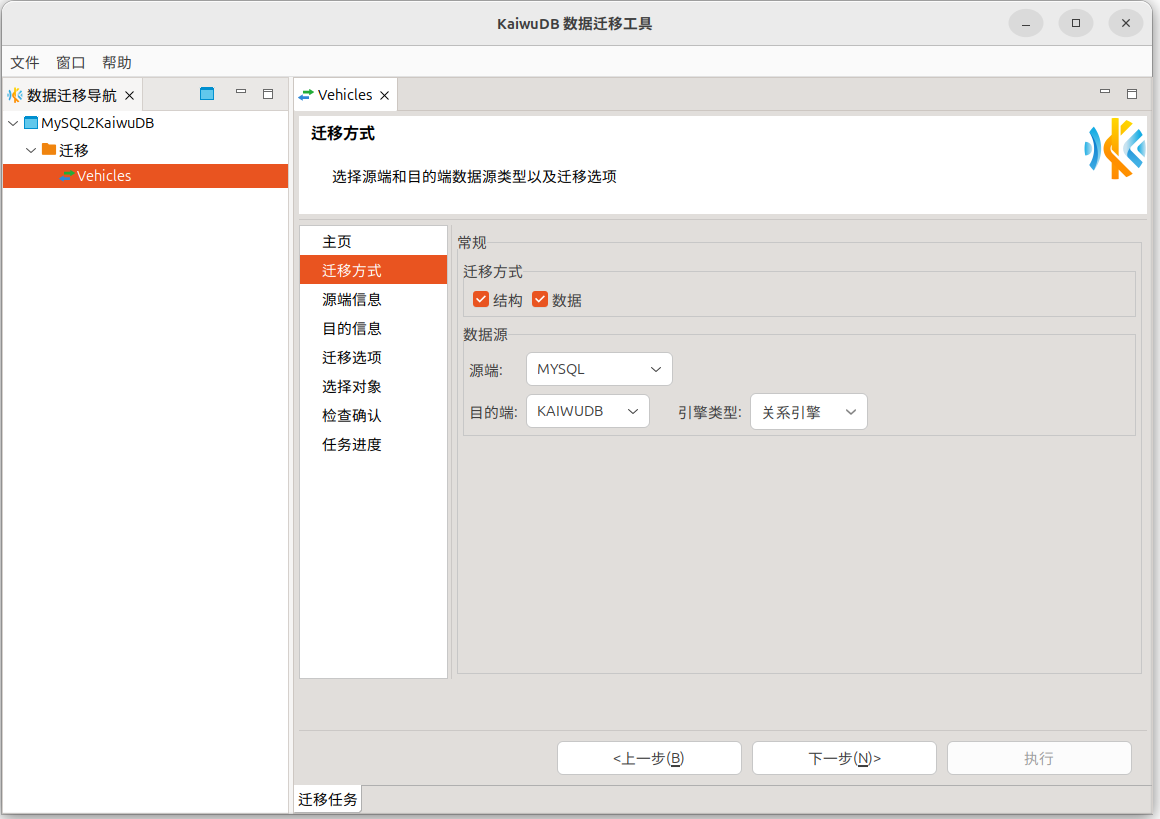Viewport: 1160px width, 819px height.
Task: Click the orange 迁移 folder icon
Action: 49,150
